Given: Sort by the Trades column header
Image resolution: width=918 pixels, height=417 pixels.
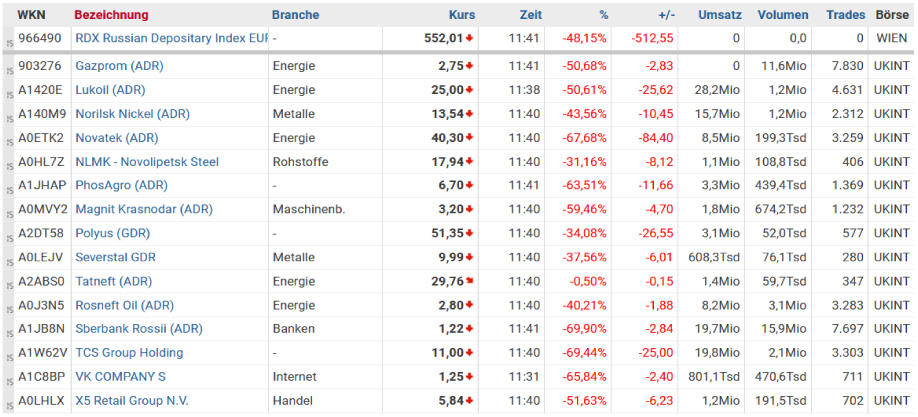Looking at the screenshot, I should tap(845, 15).
